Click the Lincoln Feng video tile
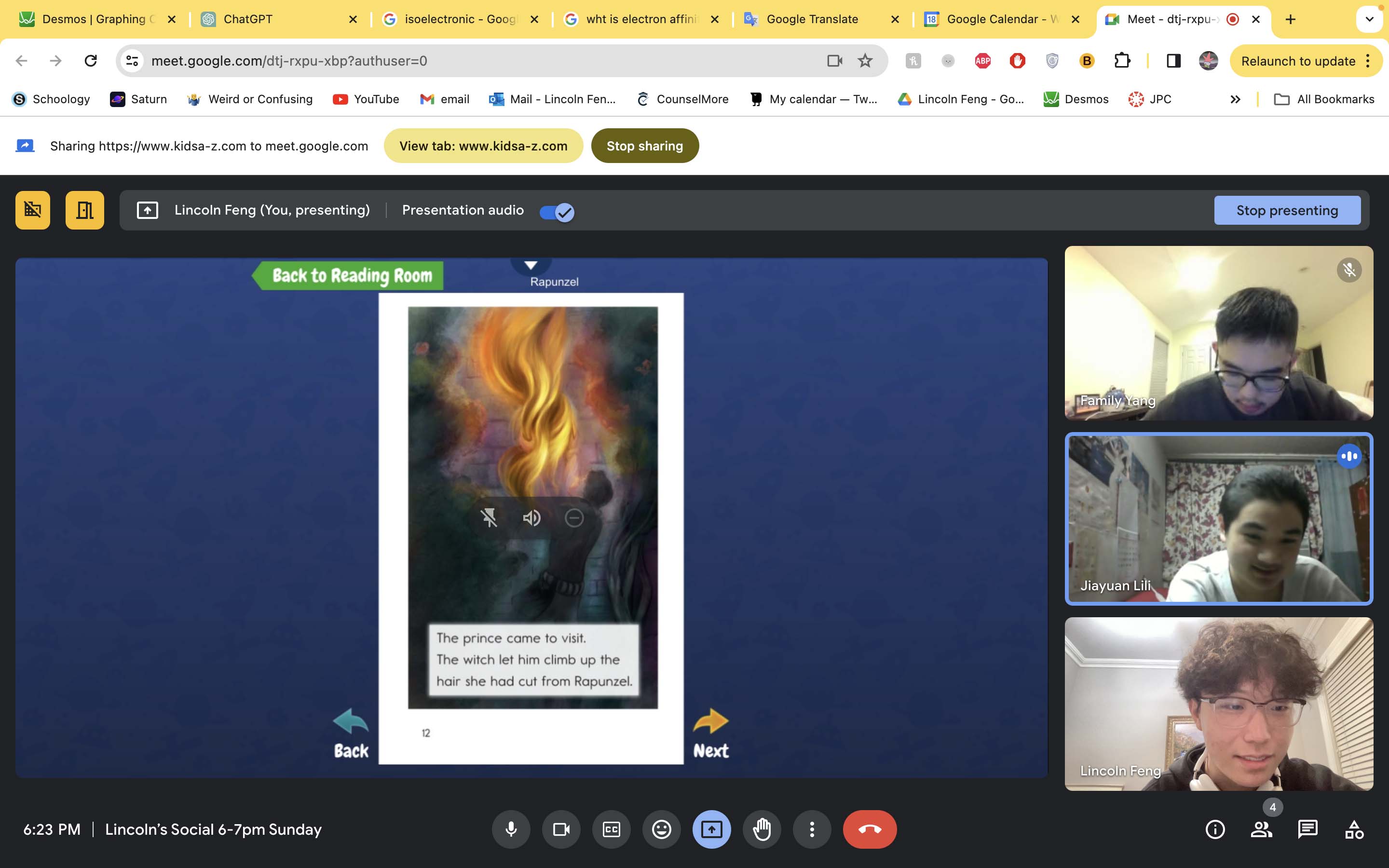Screen dimensions: 1389x868 tap(1219, 704)
